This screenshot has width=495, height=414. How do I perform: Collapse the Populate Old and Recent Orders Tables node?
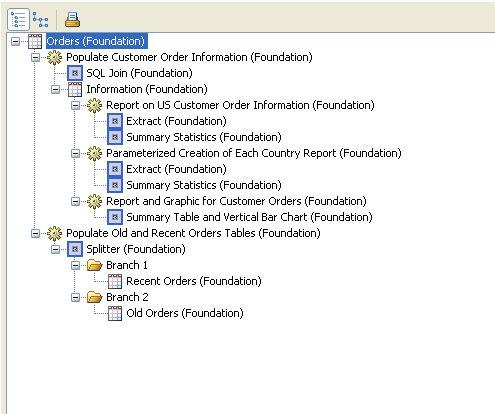35,233
